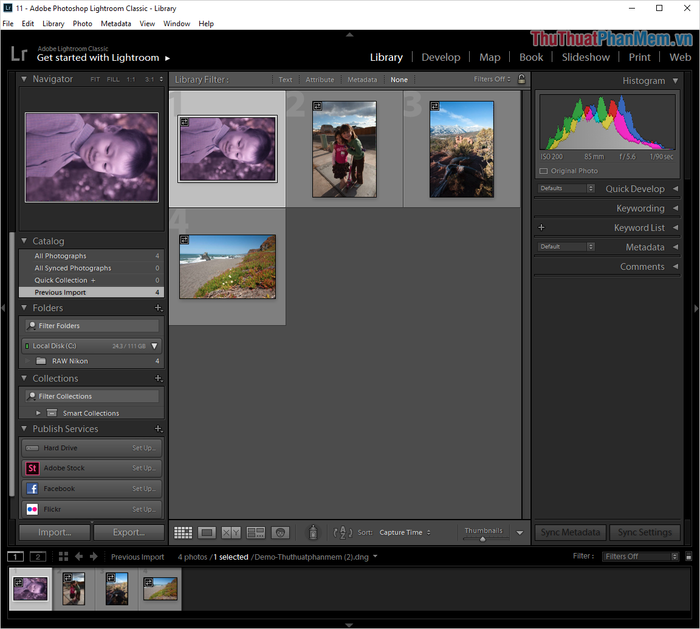Click RAW Nikon folder icon
This screenshot has height=629, width=700.
[41, 361]
